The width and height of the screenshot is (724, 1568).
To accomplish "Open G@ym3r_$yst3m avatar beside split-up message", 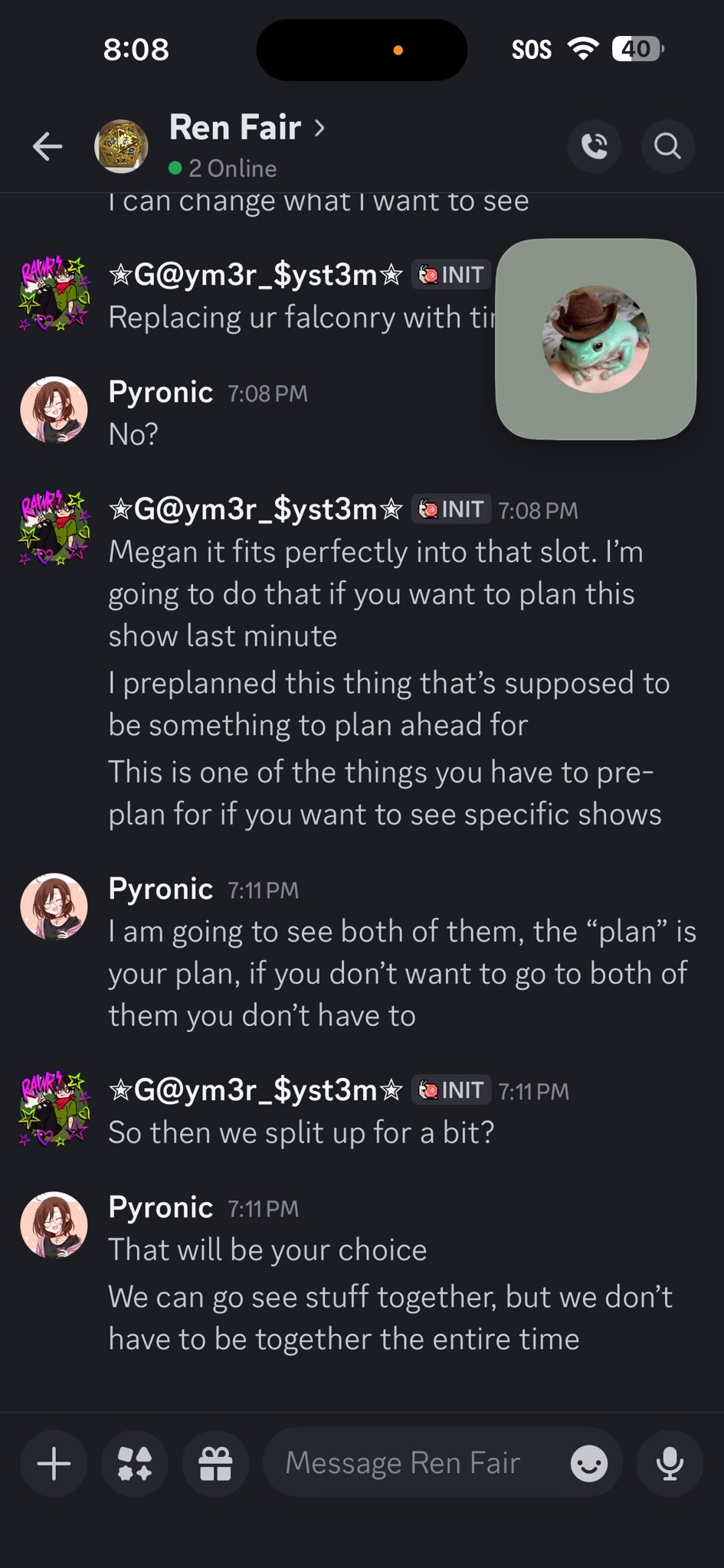I will [x=54, y=1108].
